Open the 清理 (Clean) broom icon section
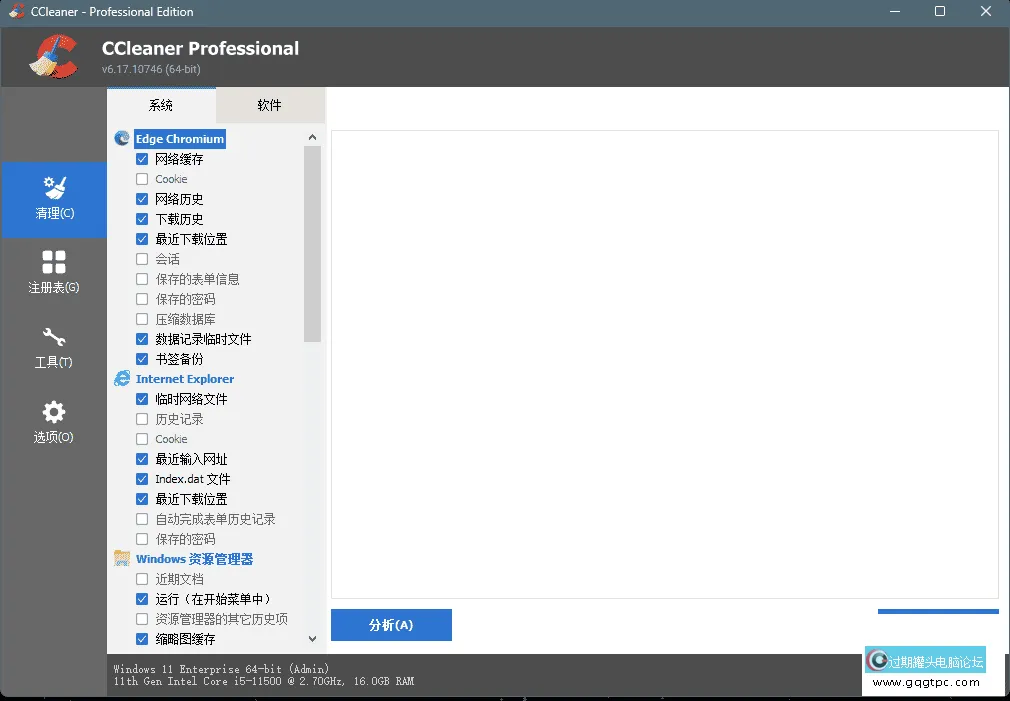This screenshot has width=1010, height=701. [x=54, y=198]
